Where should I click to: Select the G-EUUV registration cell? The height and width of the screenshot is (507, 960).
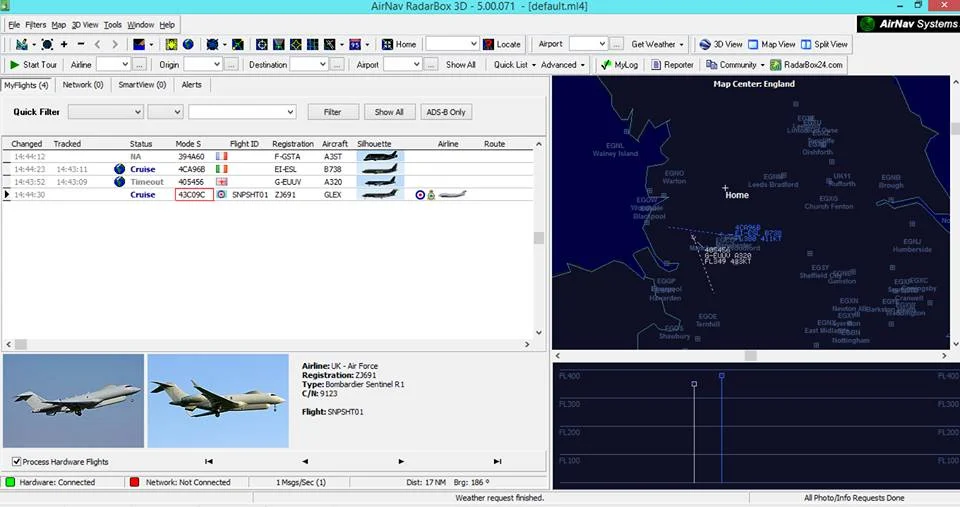tap(287, 182)
